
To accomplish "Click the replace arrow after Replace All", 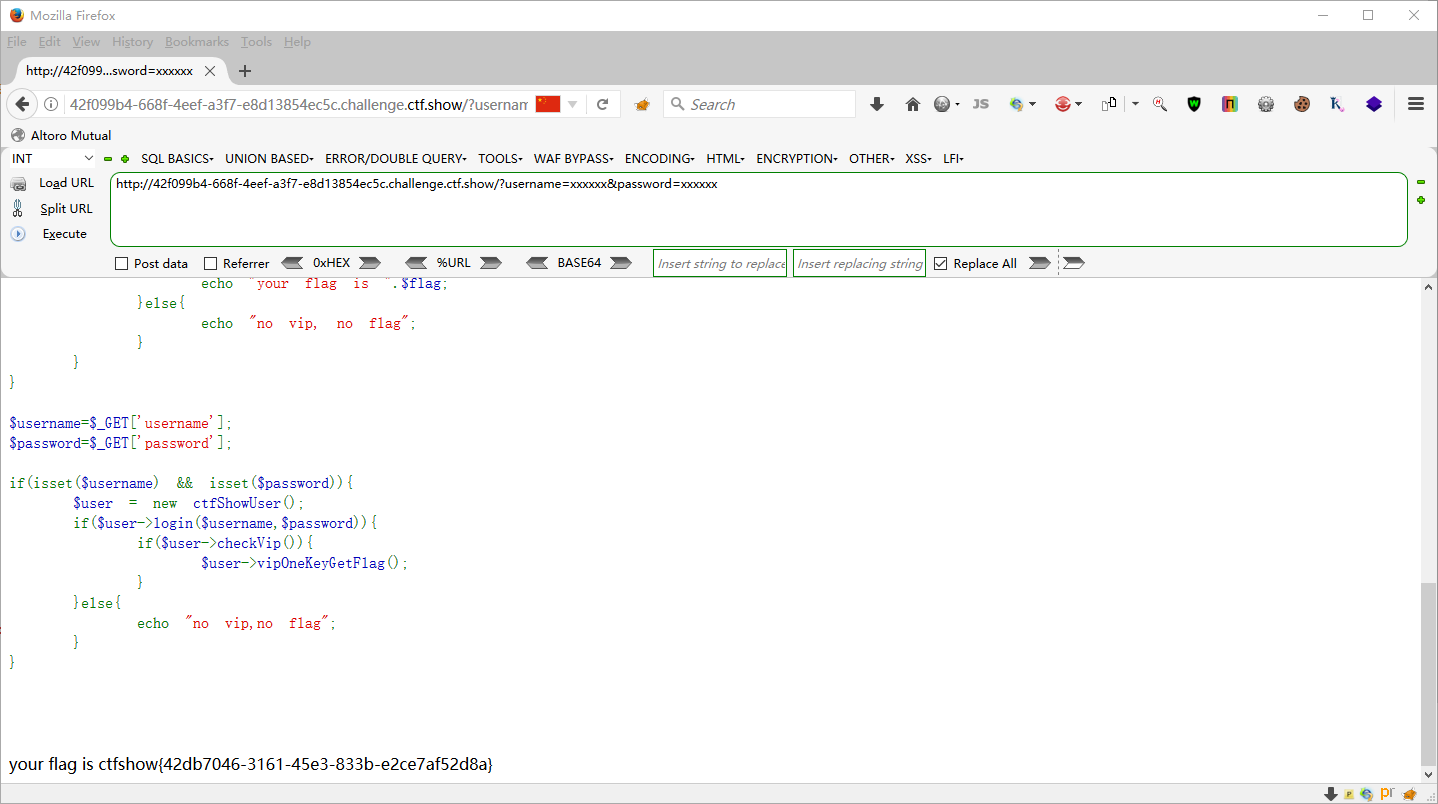I will tap(1039, 263).
